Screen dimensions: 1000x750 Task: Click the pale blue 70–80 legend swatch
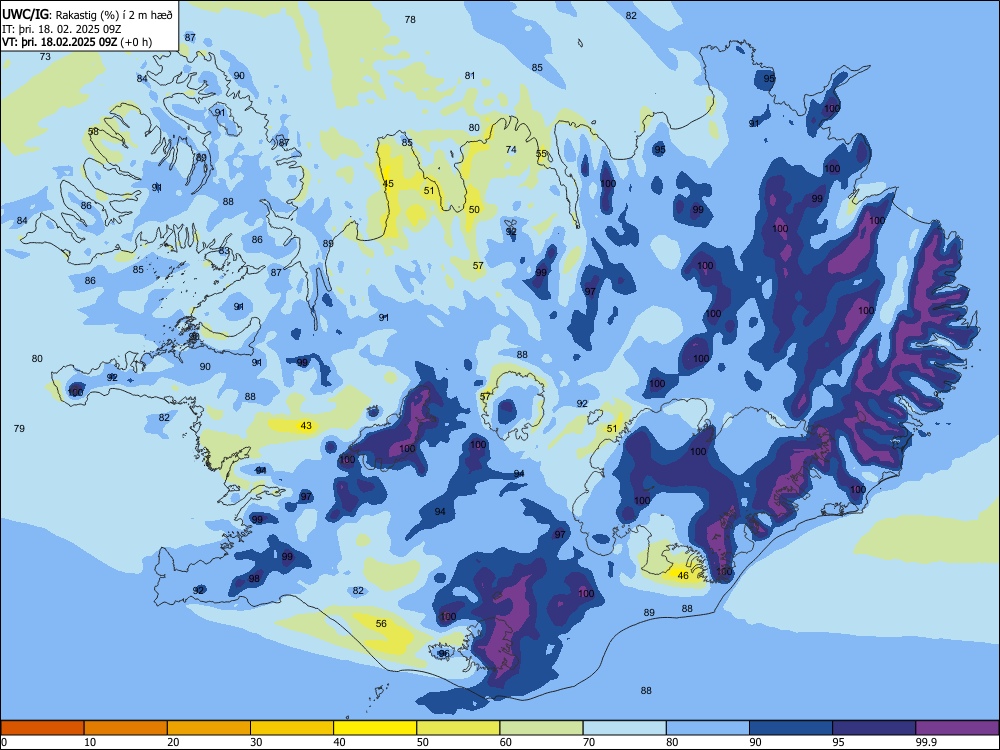coord(624,728)
